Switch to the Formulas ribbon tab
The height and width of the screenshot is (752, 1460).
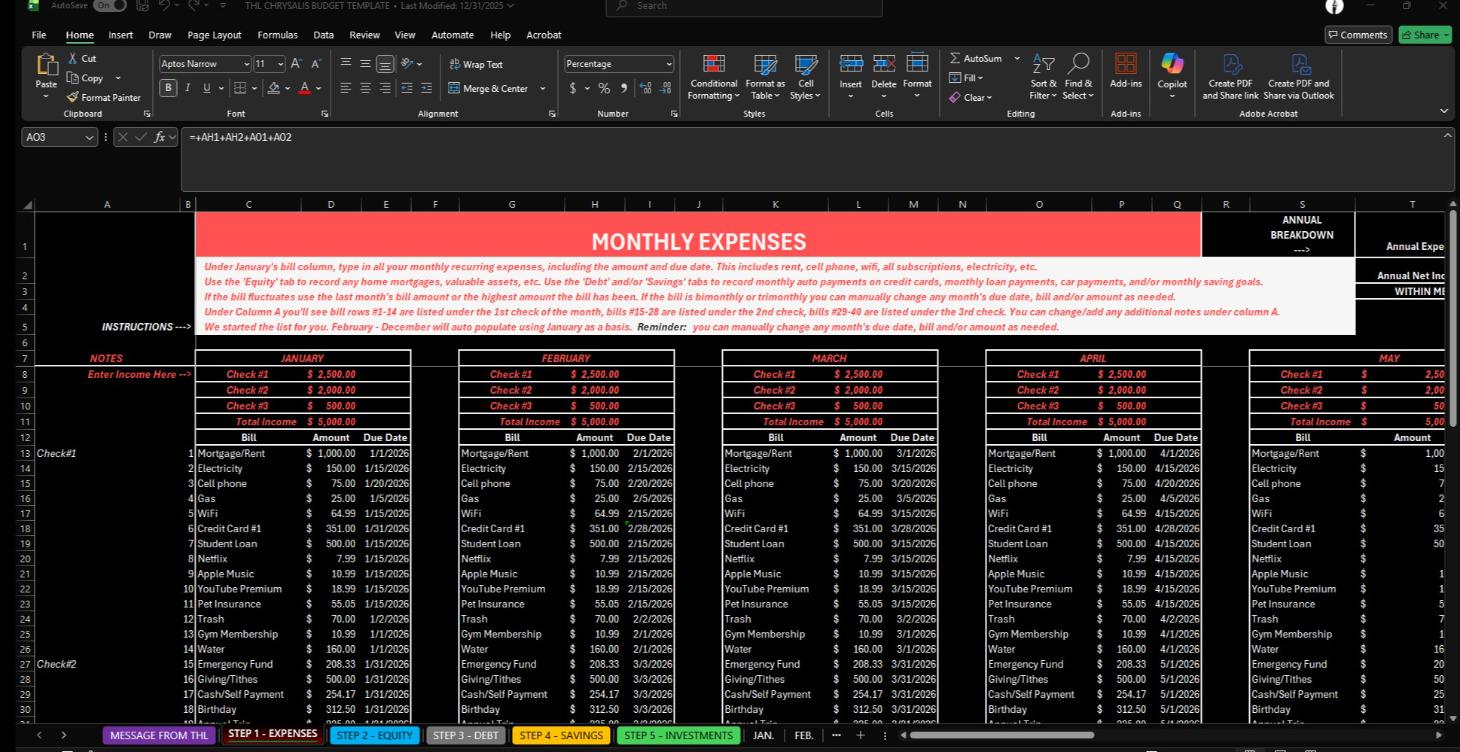pos(277,34)
